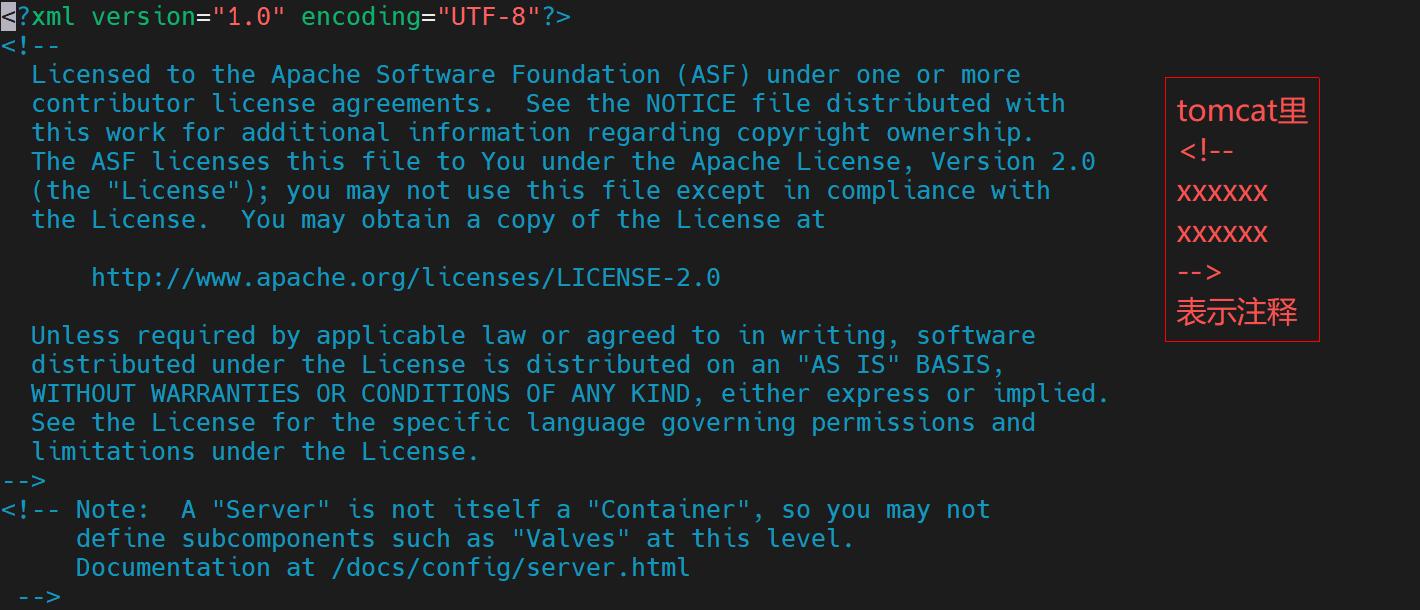Click the red tomcat里 annotation text
This screenshot has width=1420, height=610.
coord(1242,110)
